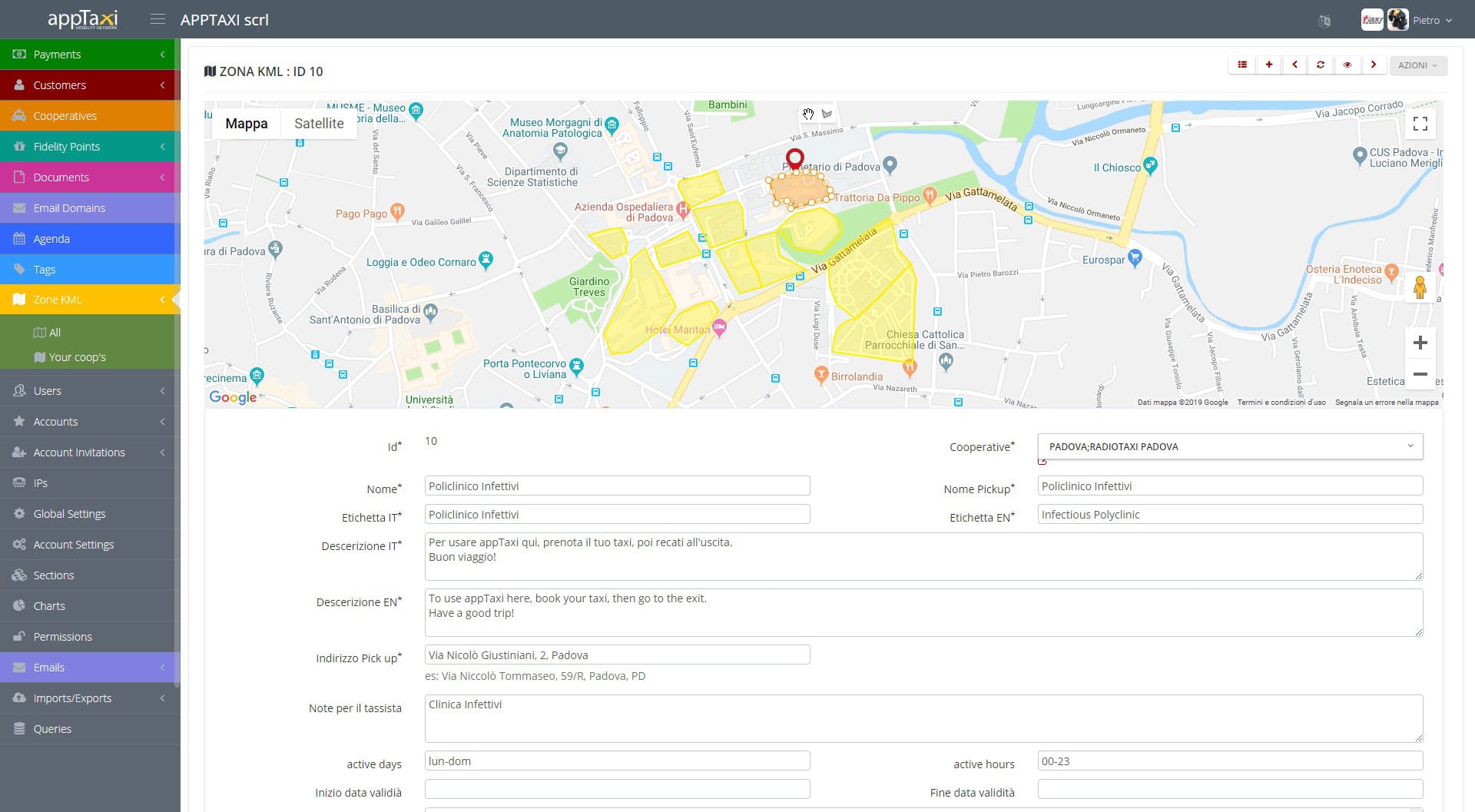Focus the Nome Pickup field

(1230, 486)
